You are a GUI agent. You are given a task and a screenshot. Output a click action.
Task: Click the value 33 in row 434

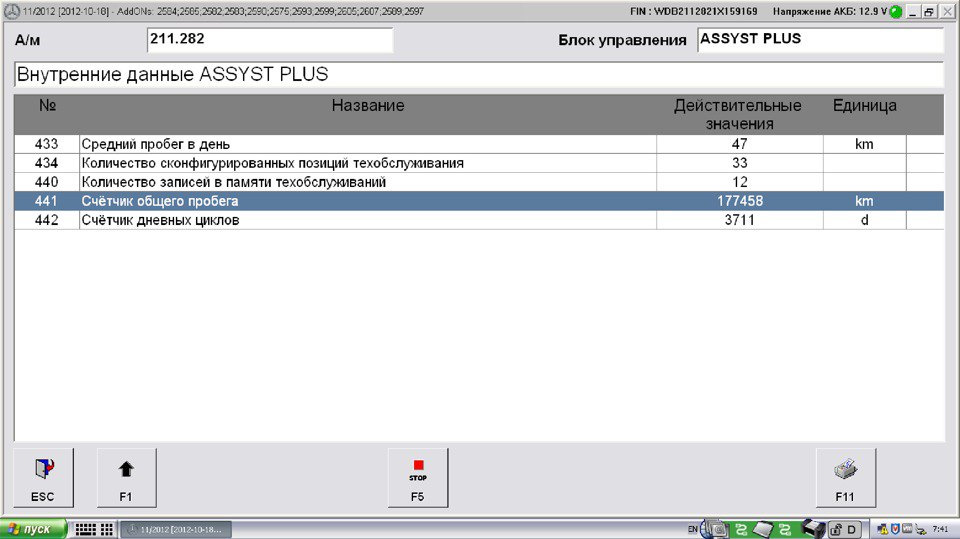pyautogui.click(x=740, y=163)
